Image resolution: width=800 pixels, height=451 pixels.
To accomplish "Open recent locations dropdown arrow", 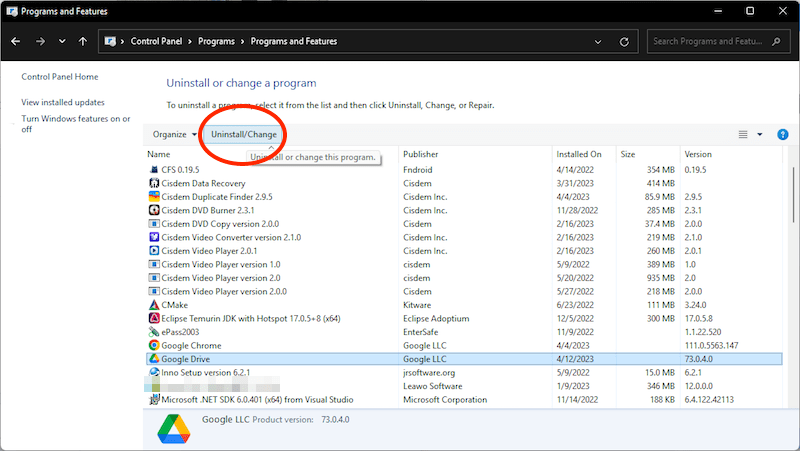I will 62,42.
